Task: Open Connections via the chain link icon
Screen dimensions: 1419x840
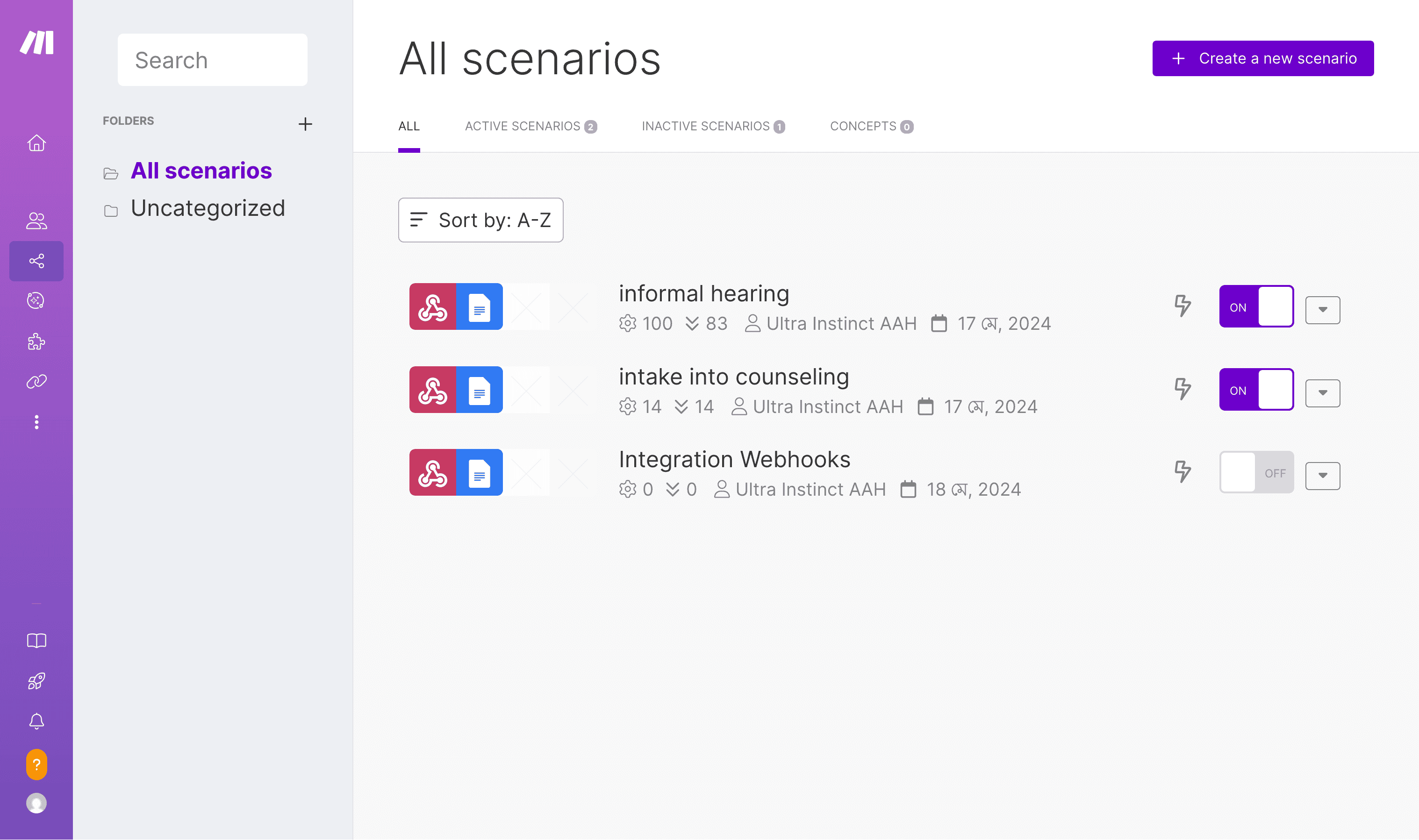Action: (36, 381)
